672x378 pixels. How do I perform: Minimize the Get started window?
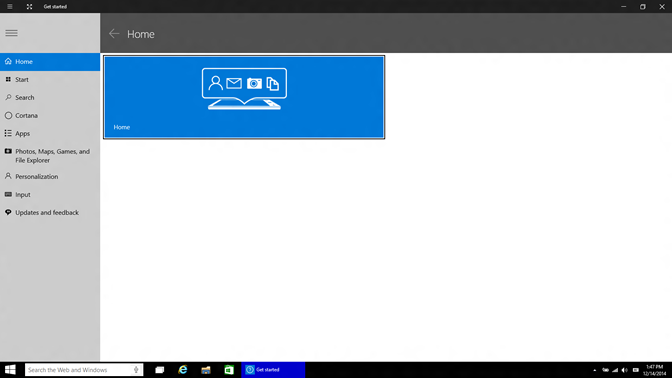[x=624, y=6]
